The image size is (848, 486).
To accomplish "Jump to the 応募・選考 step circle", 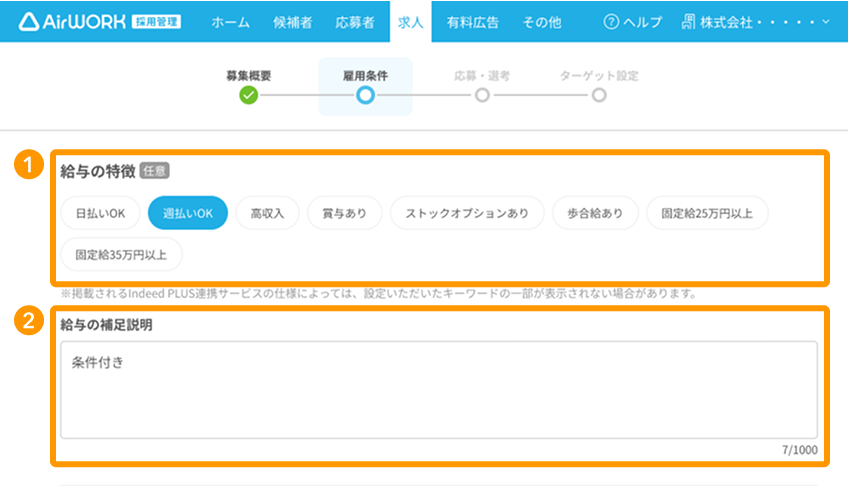I will (482, 95).
